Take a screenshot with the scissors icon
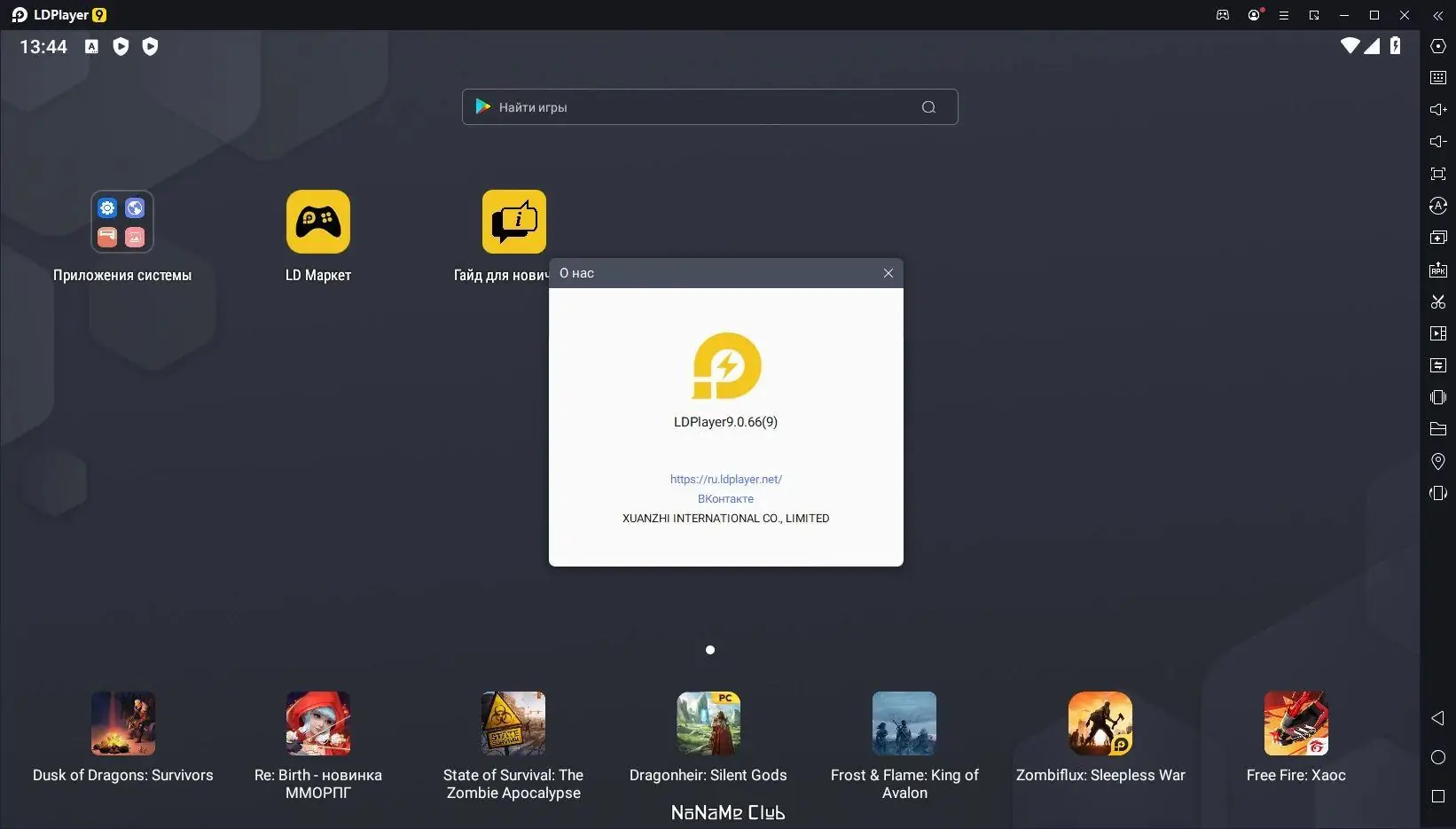 (1438, 301)
